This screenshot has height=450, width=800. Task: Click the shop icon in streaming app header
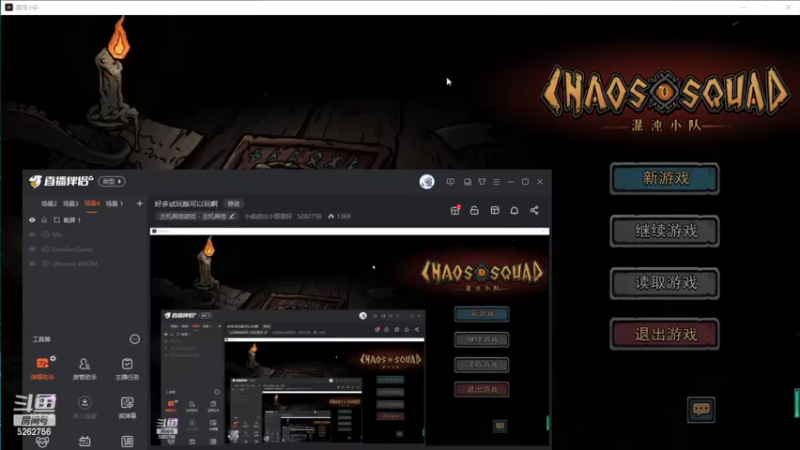pyautogui.click(x=467, y=182)
